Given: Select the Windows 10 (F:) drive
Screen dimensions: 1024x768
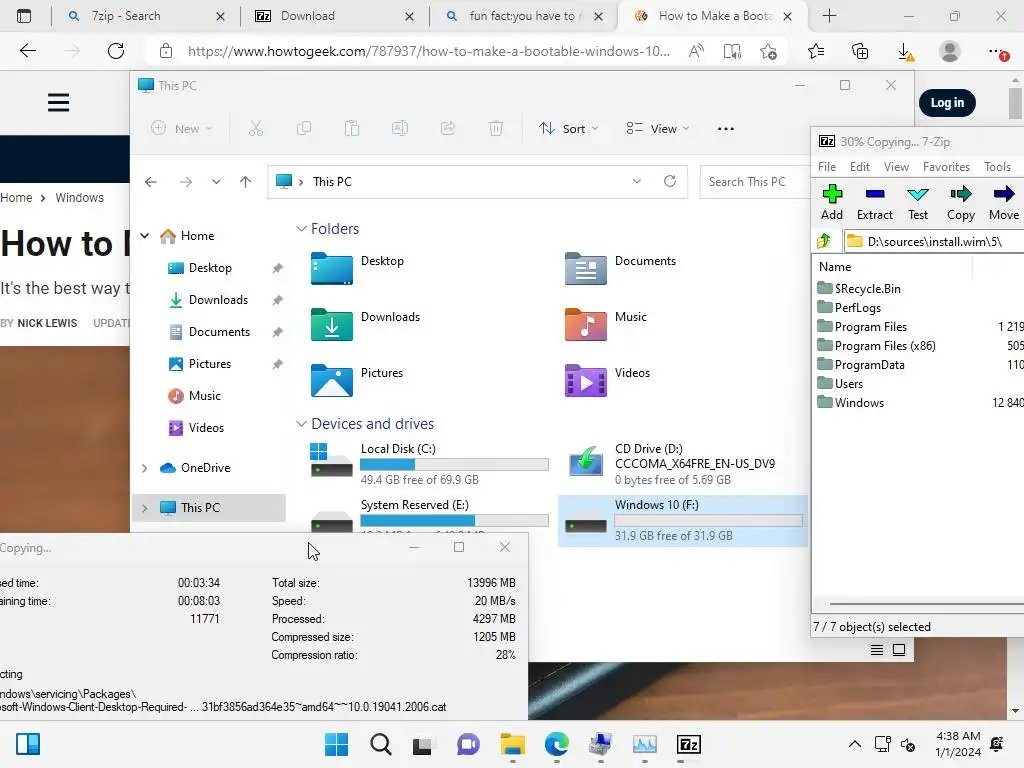Looking at the screenshot, I should click(x=682, y=520).
